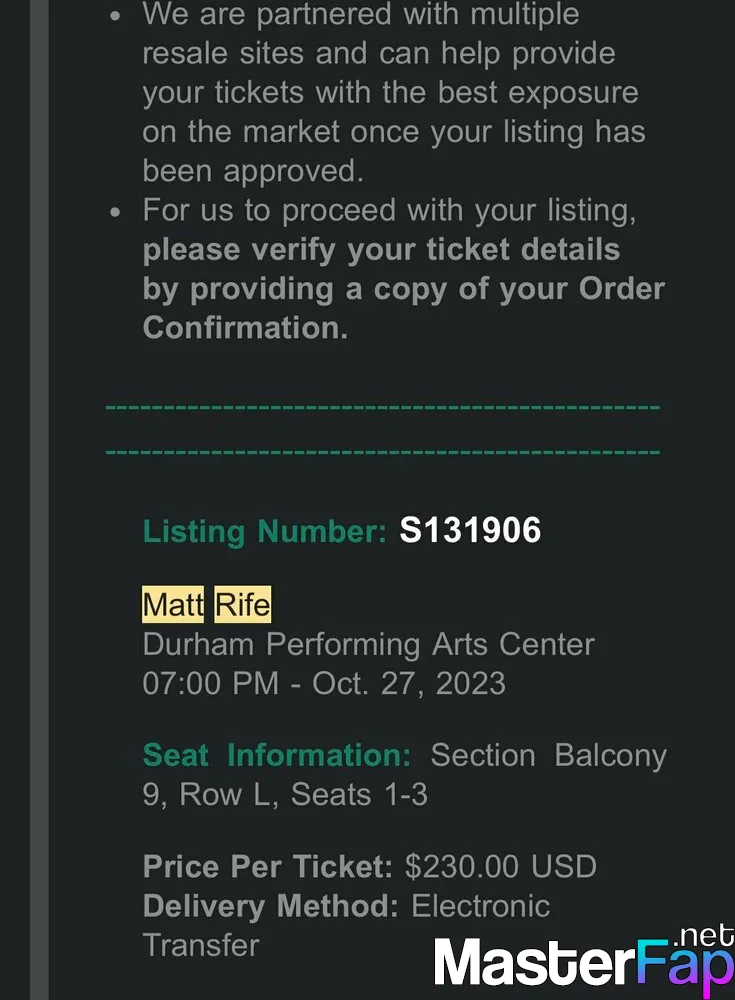Image resolution: width=735 pixels, height=1000 pixels.
Task: Click the bullet before For us to proceed
Action: coord(115,212)
